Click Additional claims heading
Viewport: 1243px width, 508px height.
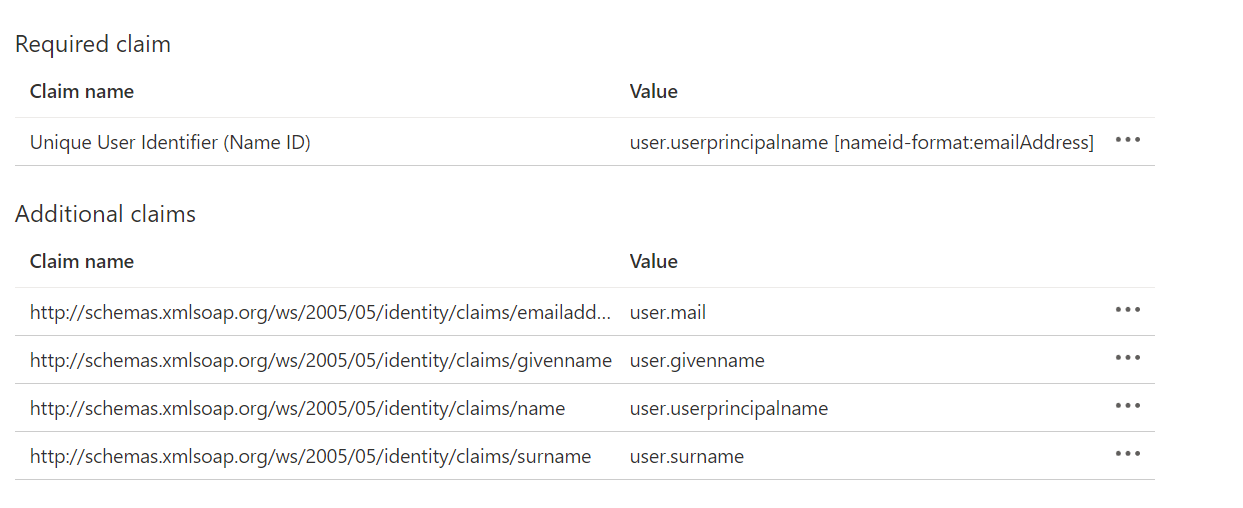tap(105, 214)
